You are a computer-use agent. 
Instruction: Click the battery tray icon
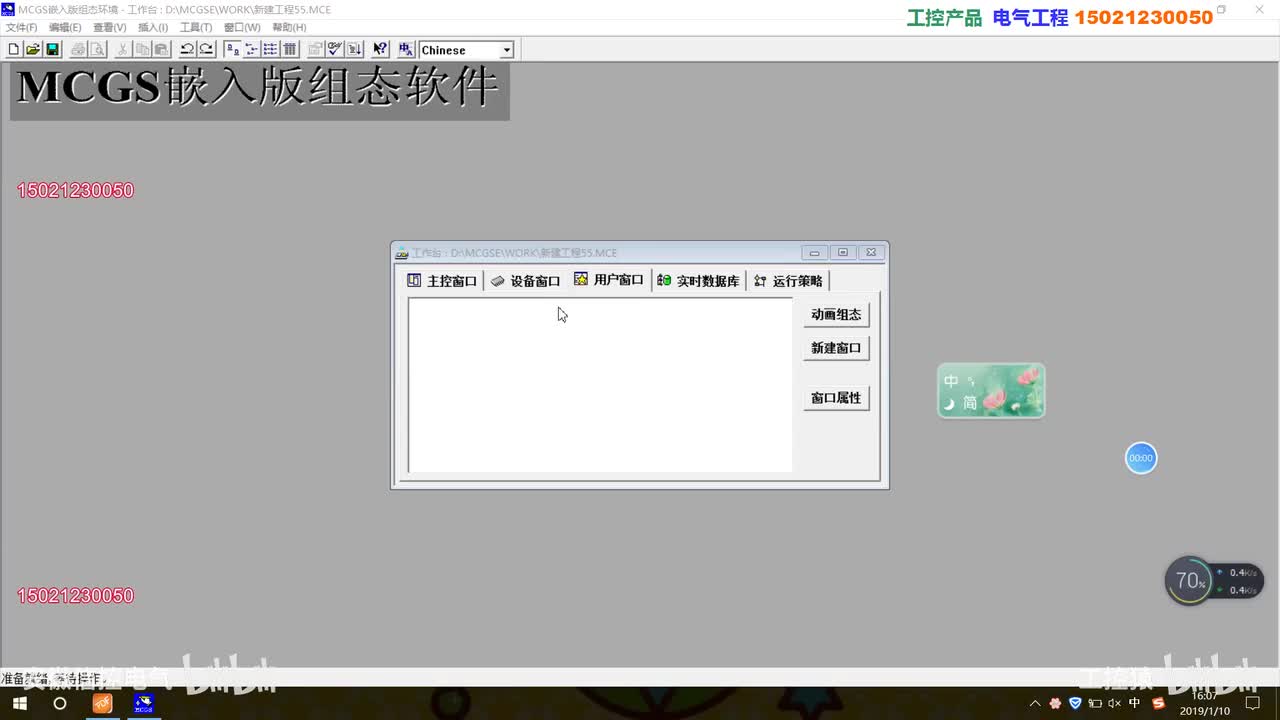[1095, 704]
